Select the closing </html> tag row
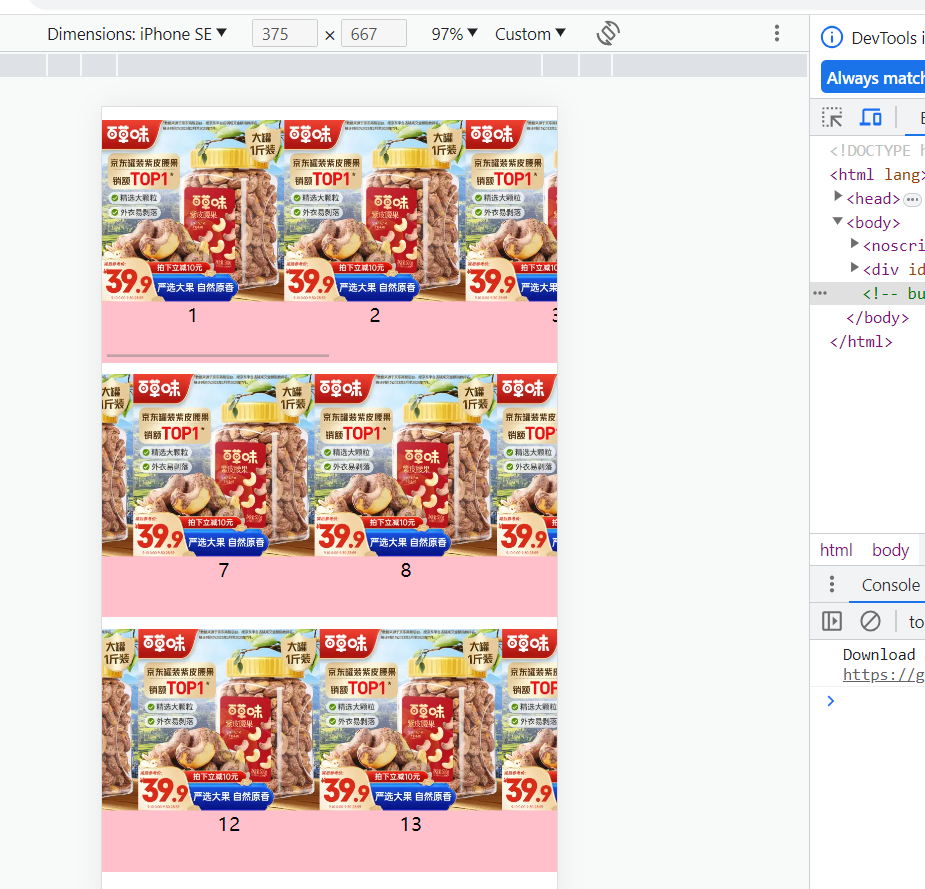Image resolution: width=925 pixels, height=889 pixels. 861,342
